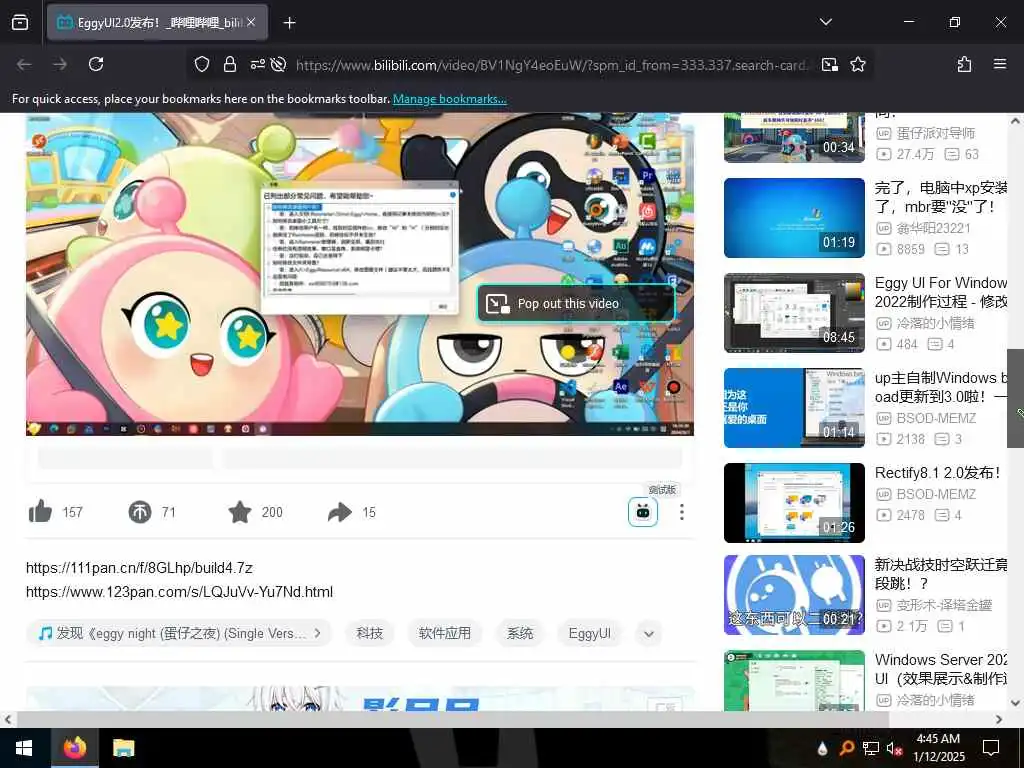Open up主自制Windows video title
This screenshot has width=1024, height=768.
[941, 387]
